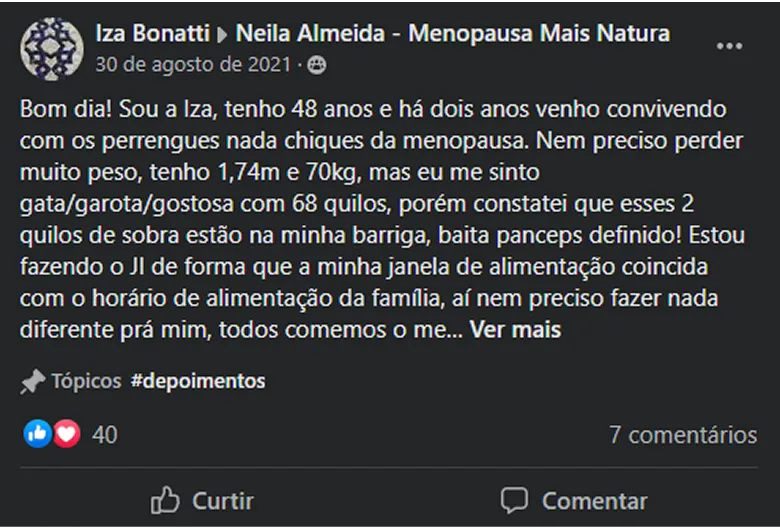This screenshot has width=780, height=529.
Task: Expand the post with Ver mais
Action: tap(515, 329)
